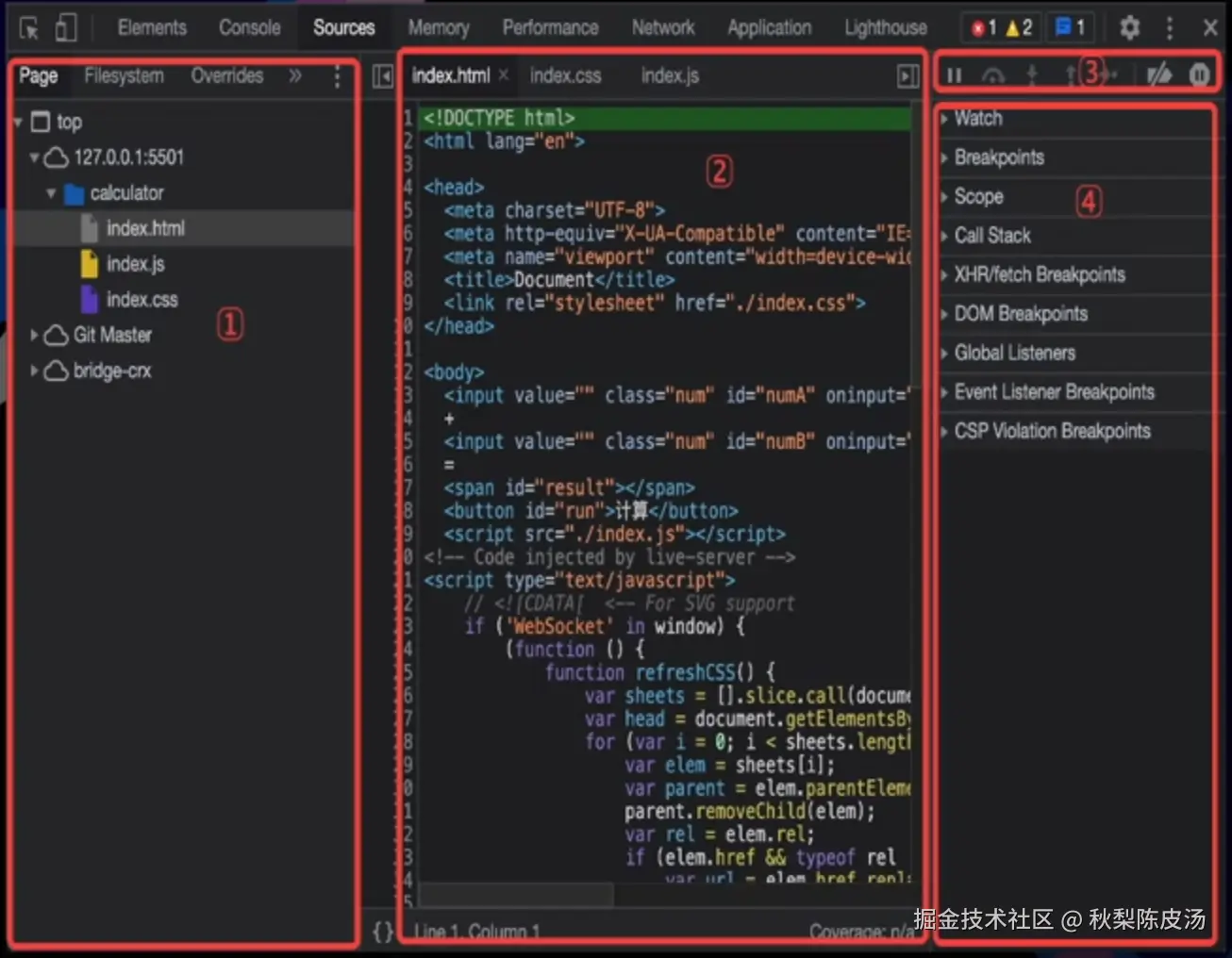Switch to the Elements panel tab
Screen dimensions: 1232x958
pos(152,27)
